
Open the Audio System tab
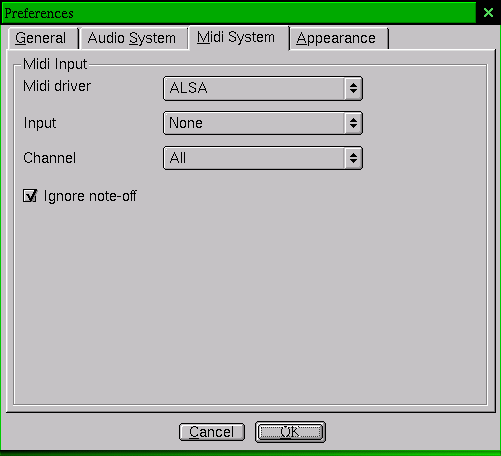click(x=133, y=38)
